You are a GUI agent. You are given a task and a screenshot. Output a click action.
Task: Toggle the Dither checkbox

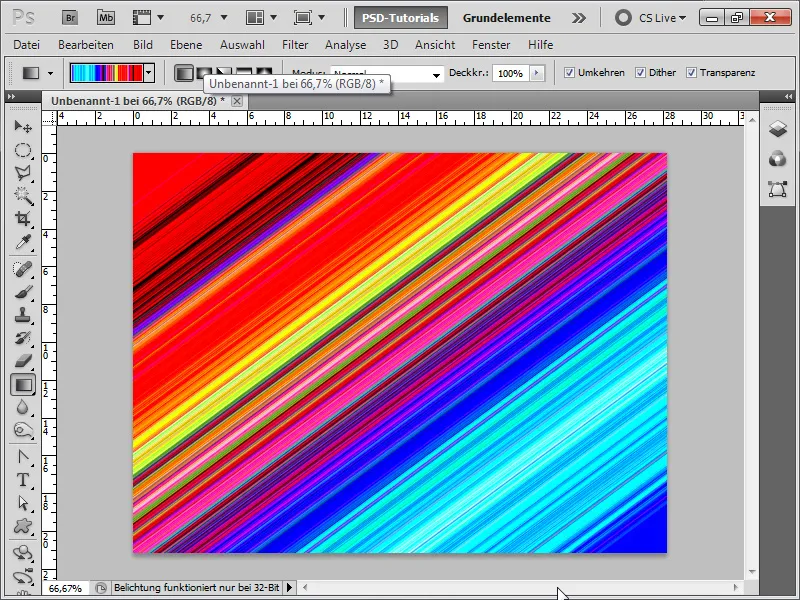pyautogui.click(x=640, y=72)
